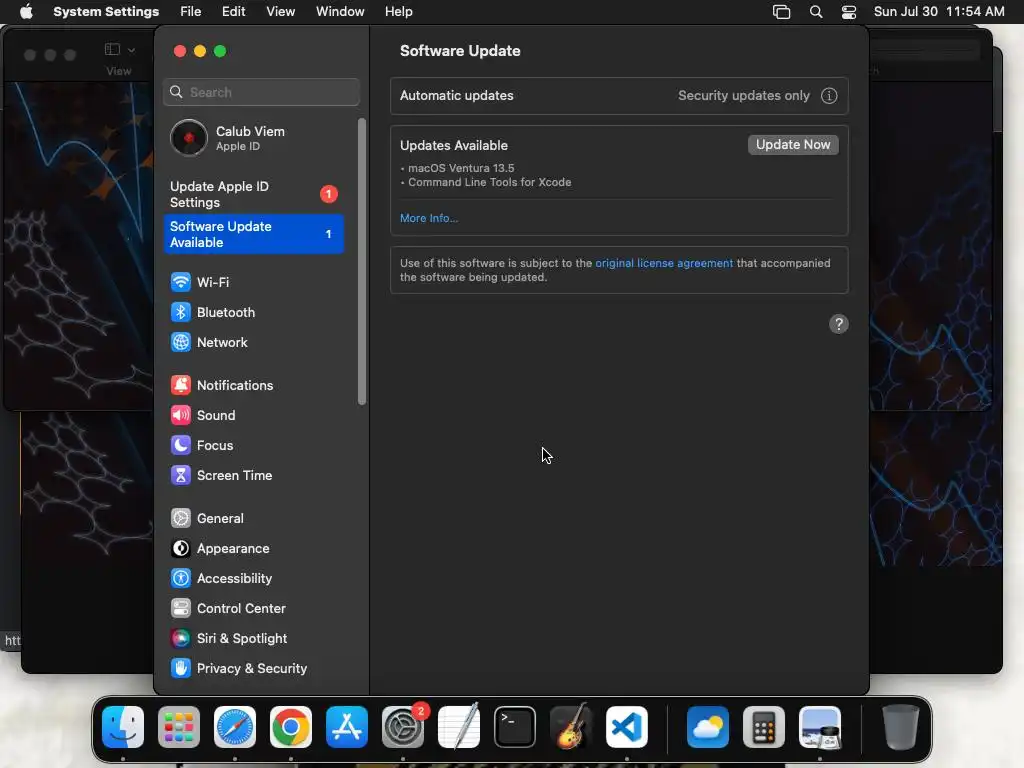The width and height of the screenshot is (1024, 768).
Task: Open the Apple menu
Action: pos(26,11)
